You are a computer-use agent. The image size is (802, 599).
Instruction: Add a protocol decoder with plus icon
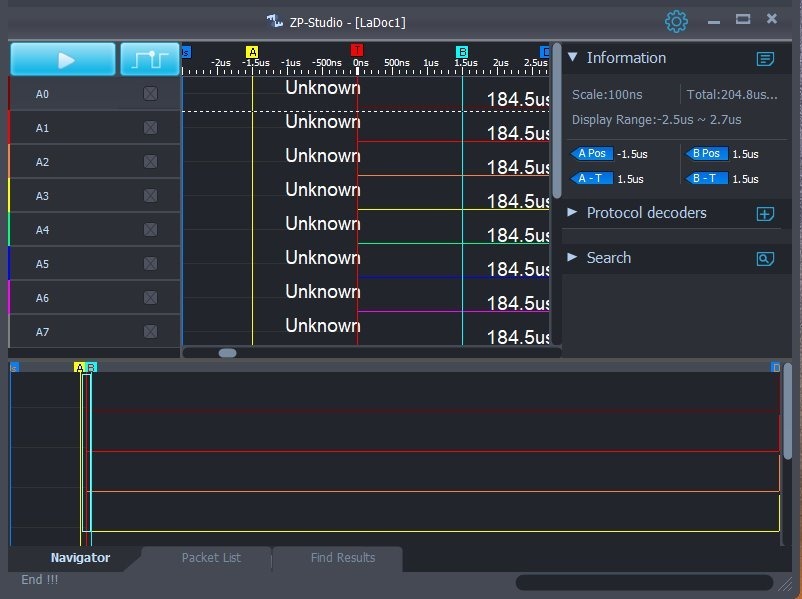pyautogui.click(x=765, y=214)
